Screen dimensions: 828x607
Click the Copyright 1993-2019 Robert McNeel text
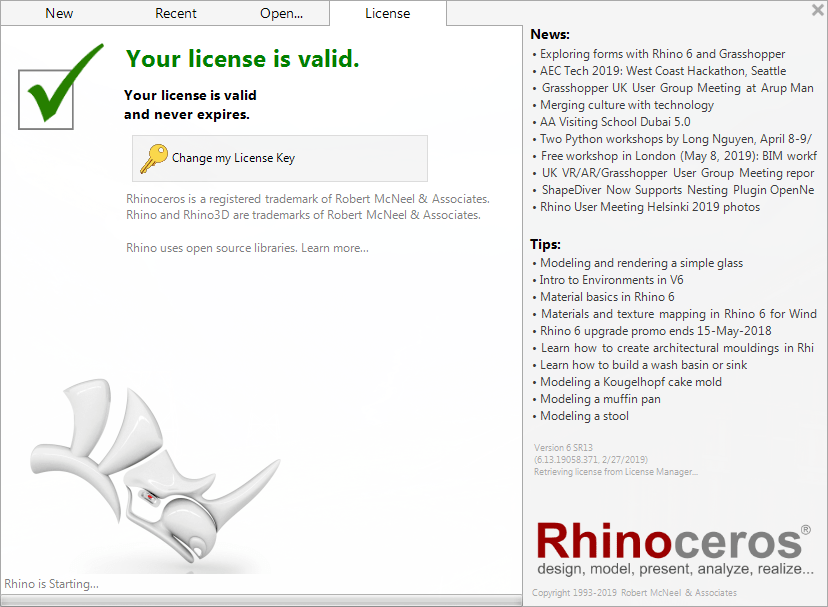[634, 593]
